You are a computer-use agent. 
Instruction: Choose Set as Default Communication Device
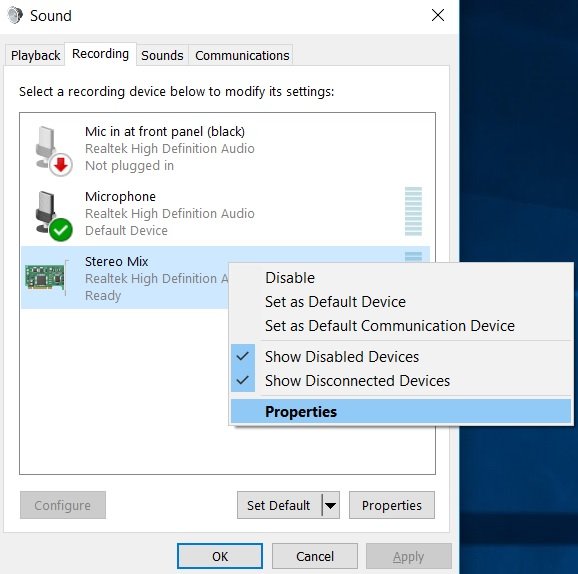tap(401, 326)
